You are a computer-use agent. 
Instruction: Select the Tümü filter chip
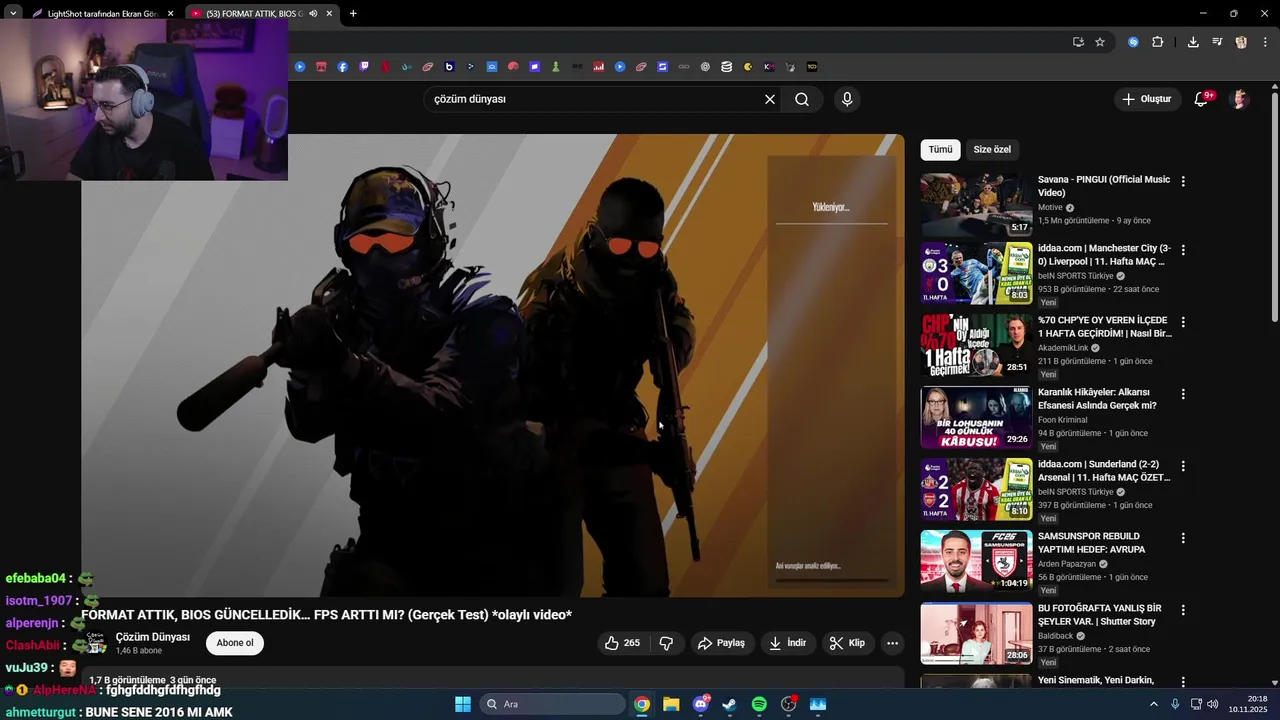(940, 149)
